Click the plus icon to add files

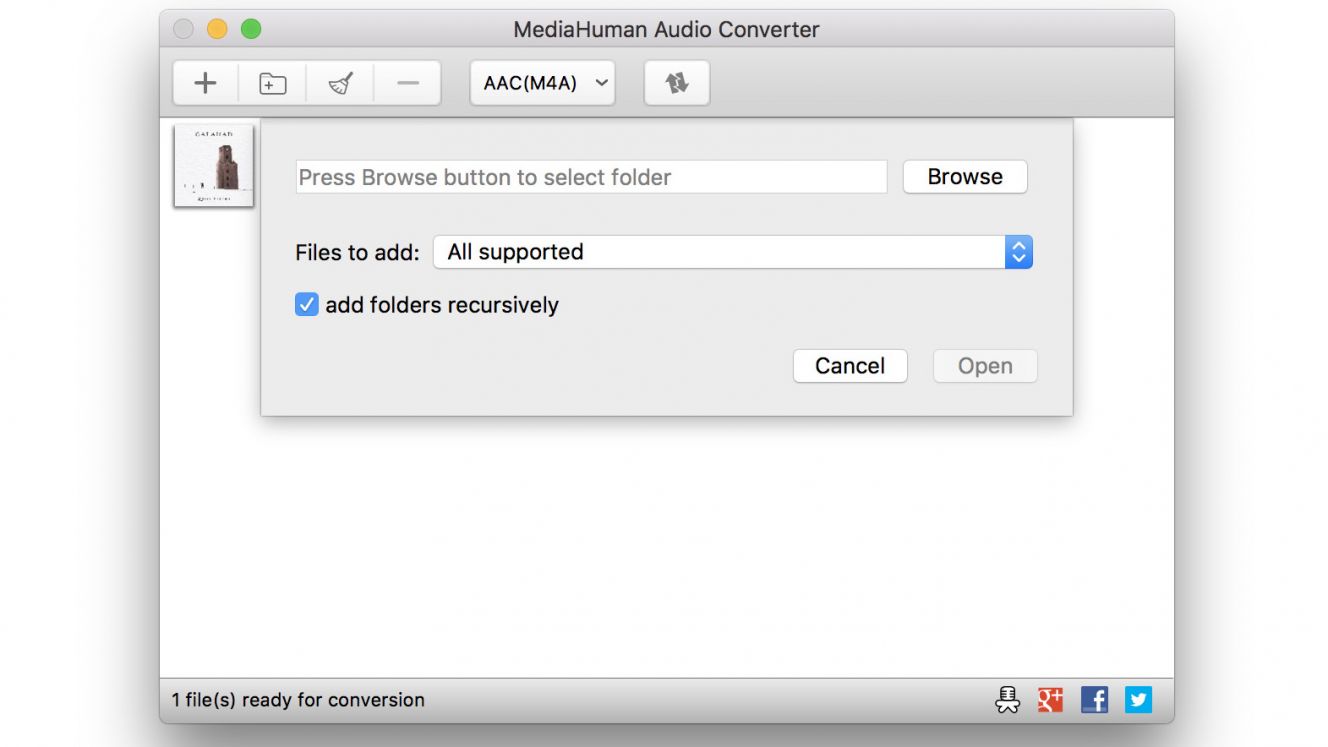click(x=205, y=83)
